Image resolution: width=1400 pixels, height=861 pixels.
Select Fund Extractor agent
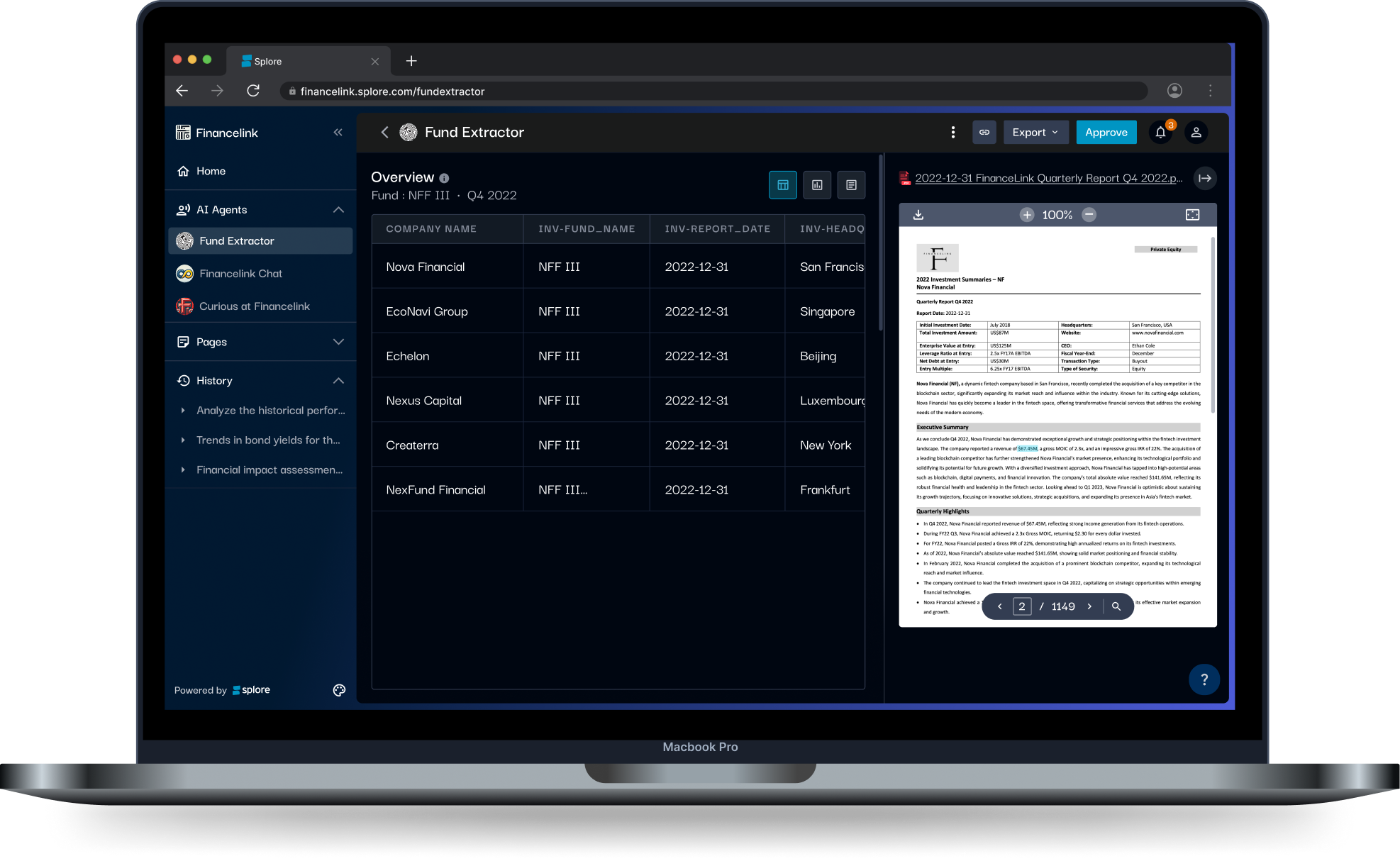pos(260,241)
